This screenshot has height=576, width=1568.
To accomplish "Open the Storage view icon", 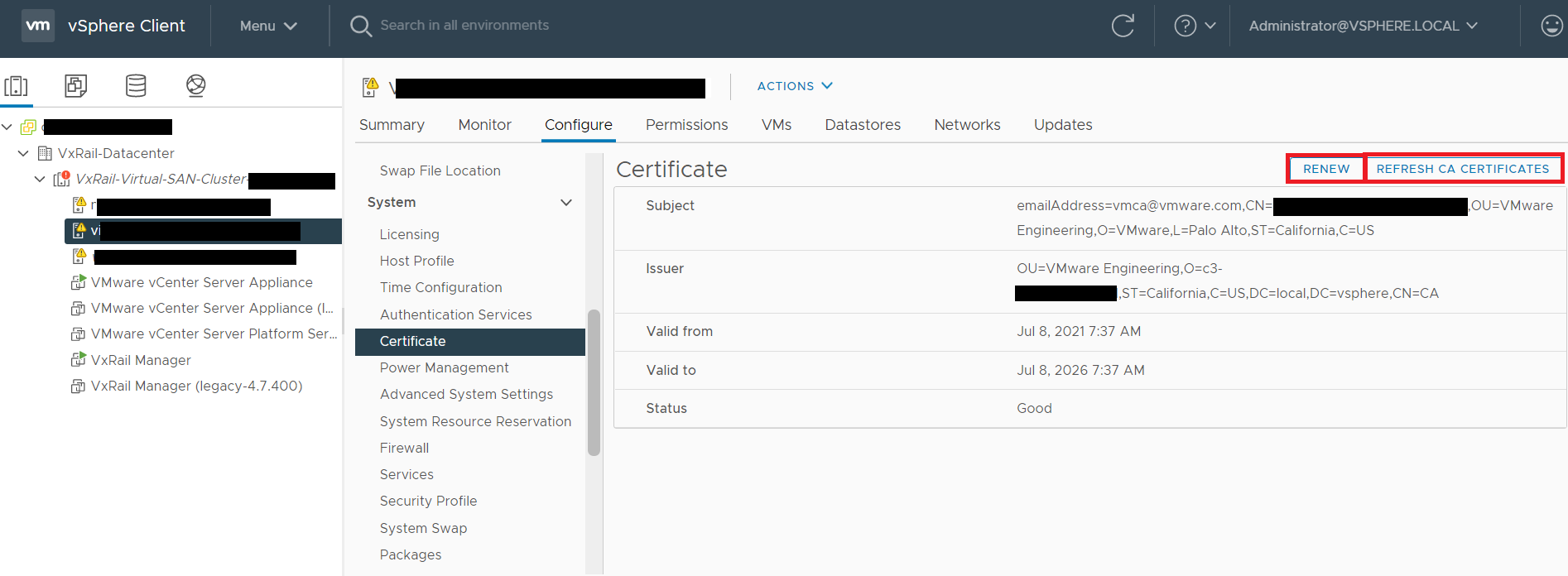I will pos(136,85).
